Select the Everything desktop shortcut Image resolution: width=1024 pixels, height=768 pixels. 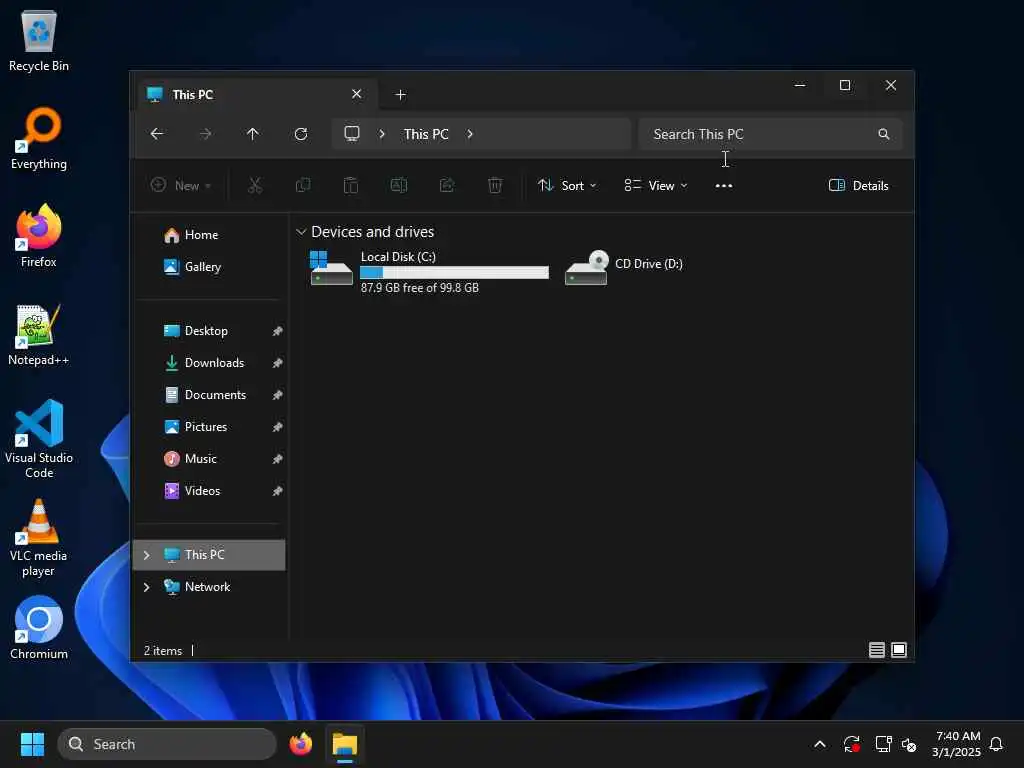coord(39,138)
